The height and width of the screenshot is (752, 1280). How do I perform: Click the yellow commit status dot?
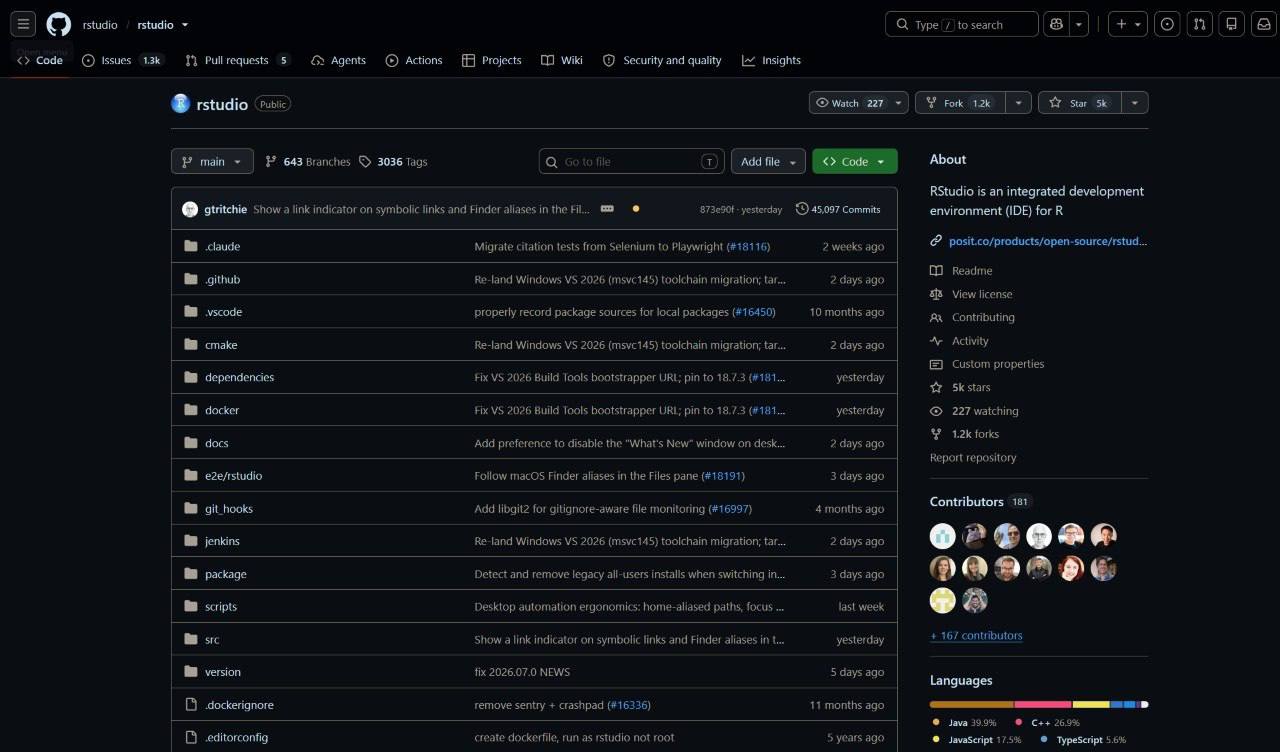point(636,209)
